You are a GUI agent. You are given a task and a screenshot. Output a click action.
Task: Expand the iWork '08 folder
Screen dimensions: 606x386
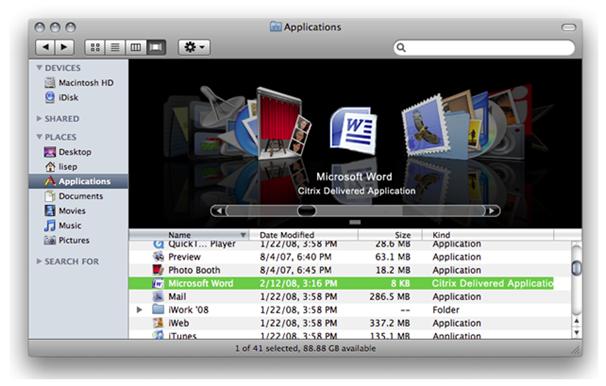(140, 309)
